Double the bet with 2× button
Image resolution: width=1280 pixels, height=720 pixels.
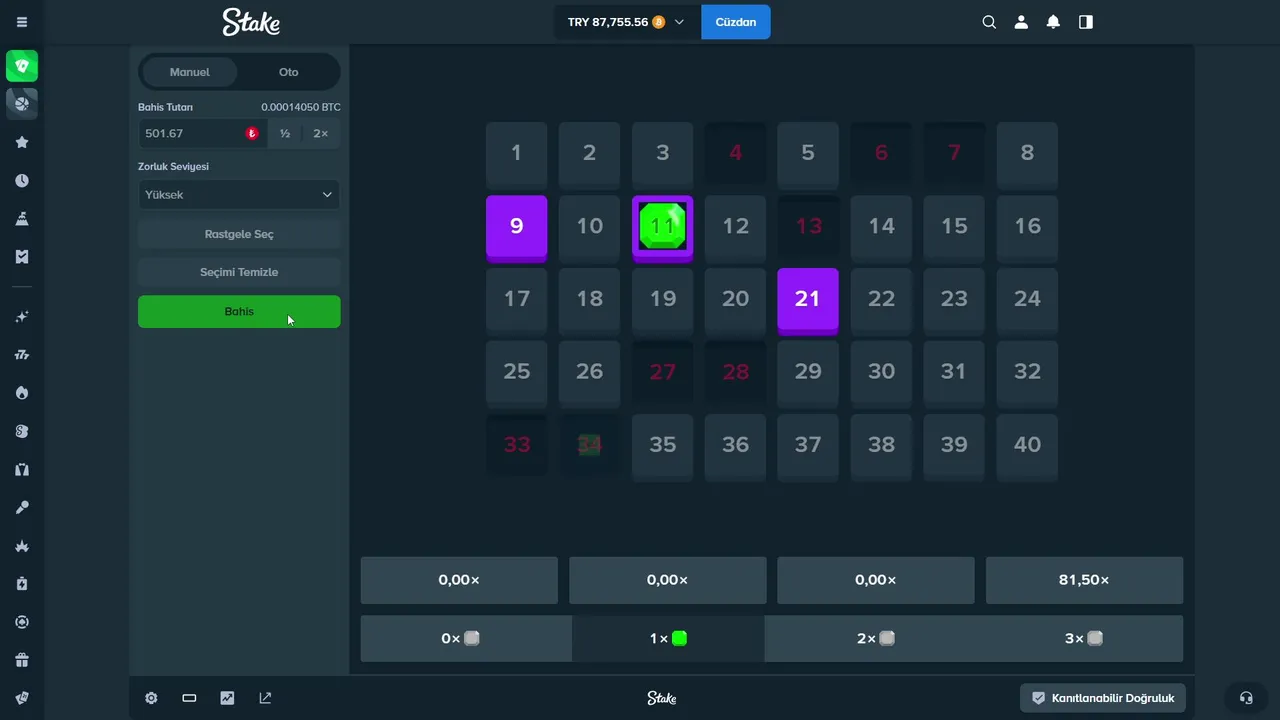(x=320, y=133)
